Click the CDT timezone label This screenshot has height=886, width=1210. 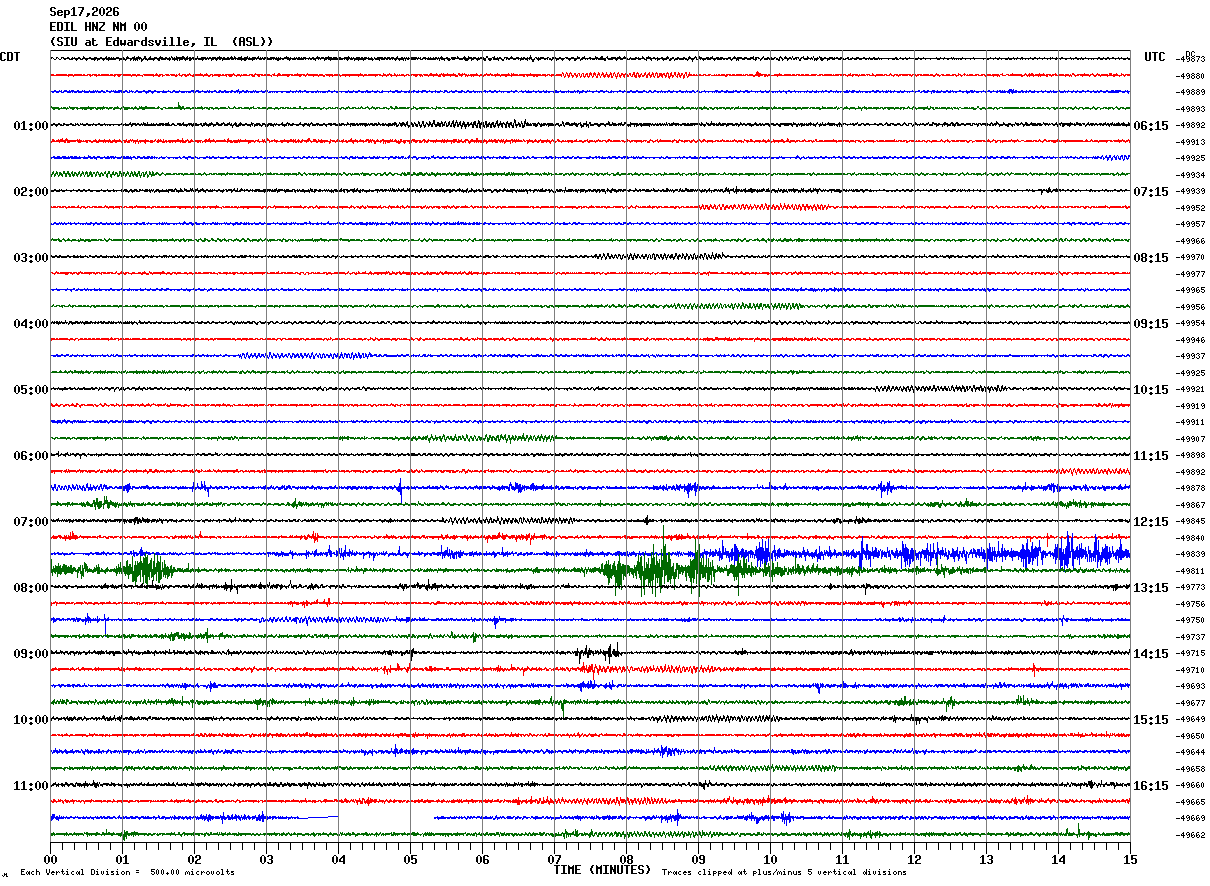[x=10, y=57]
